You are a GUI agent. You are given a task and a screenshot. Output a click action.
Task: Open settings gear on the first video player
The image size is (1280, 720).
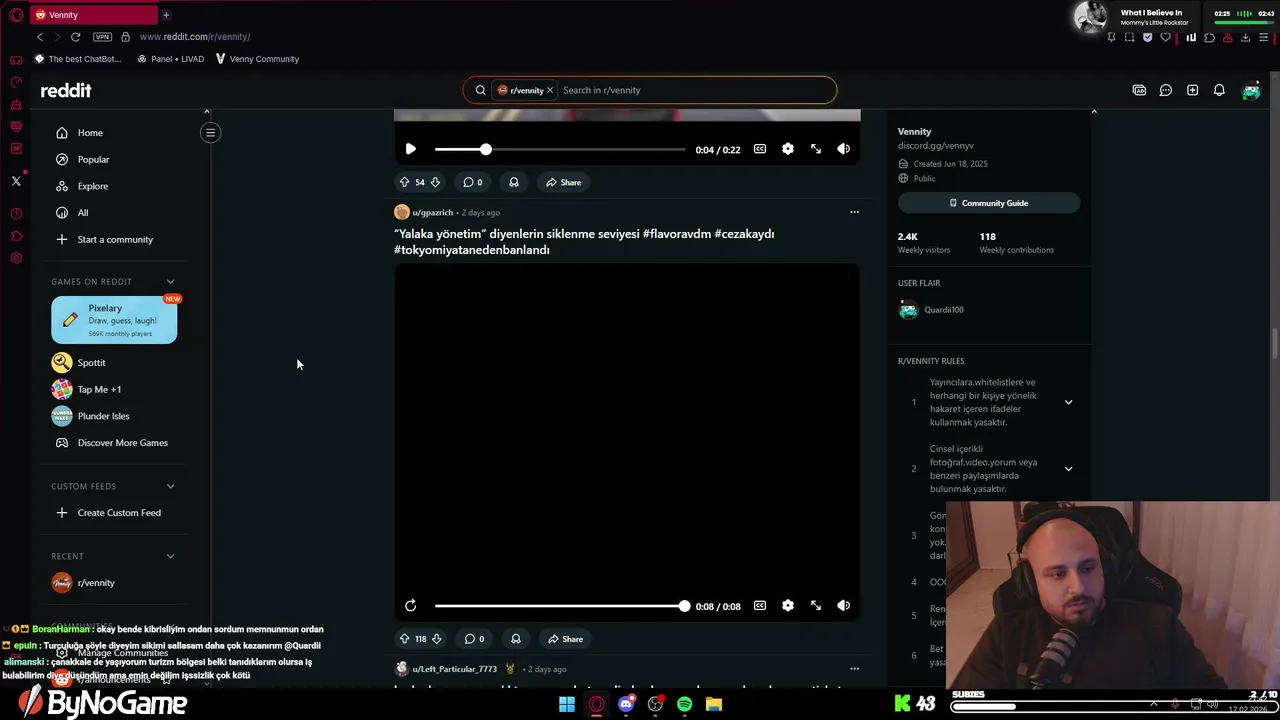click(x=788, y=149)
